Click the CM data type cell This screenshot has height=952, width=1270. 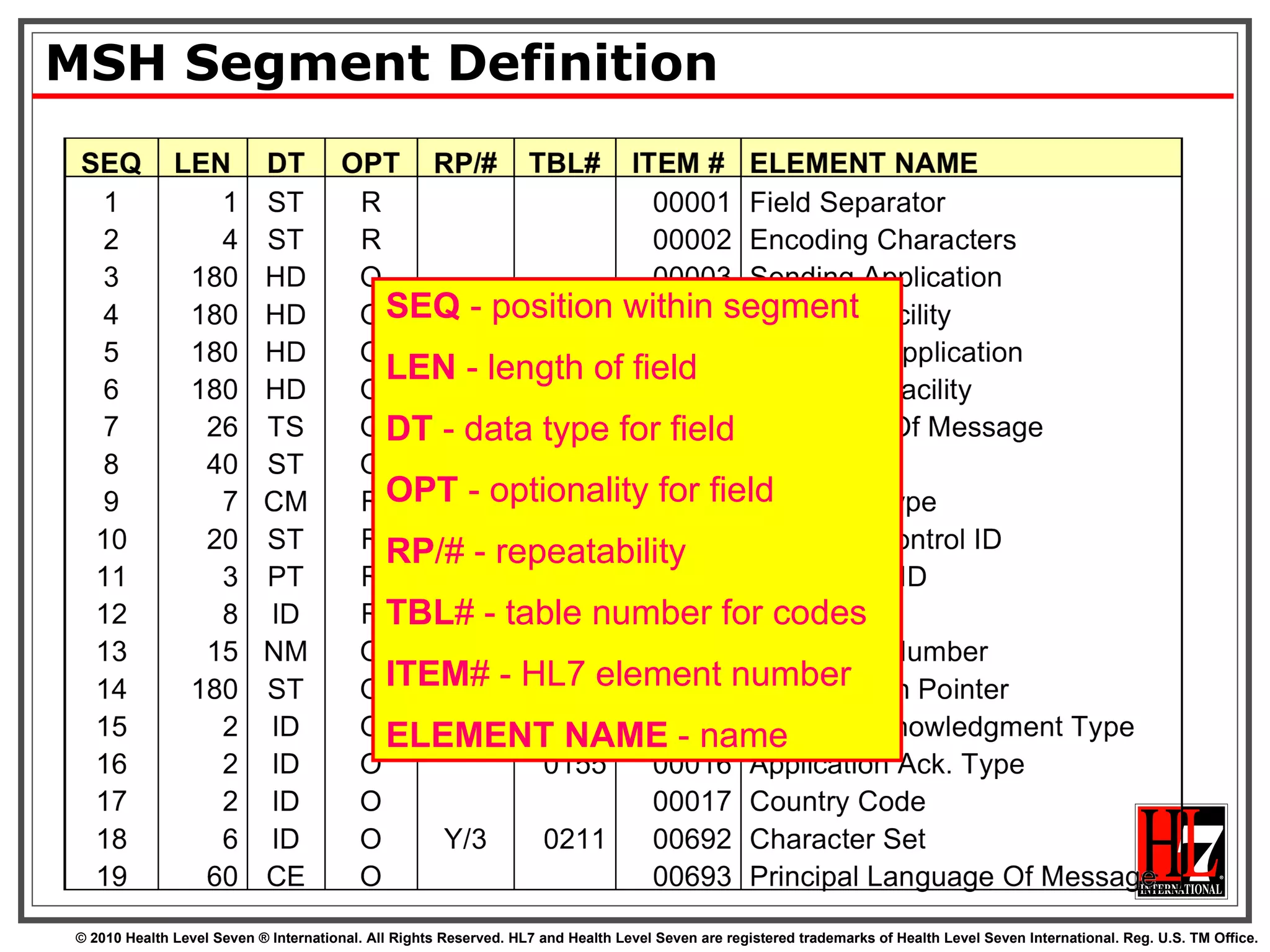(x=286, y=501)
